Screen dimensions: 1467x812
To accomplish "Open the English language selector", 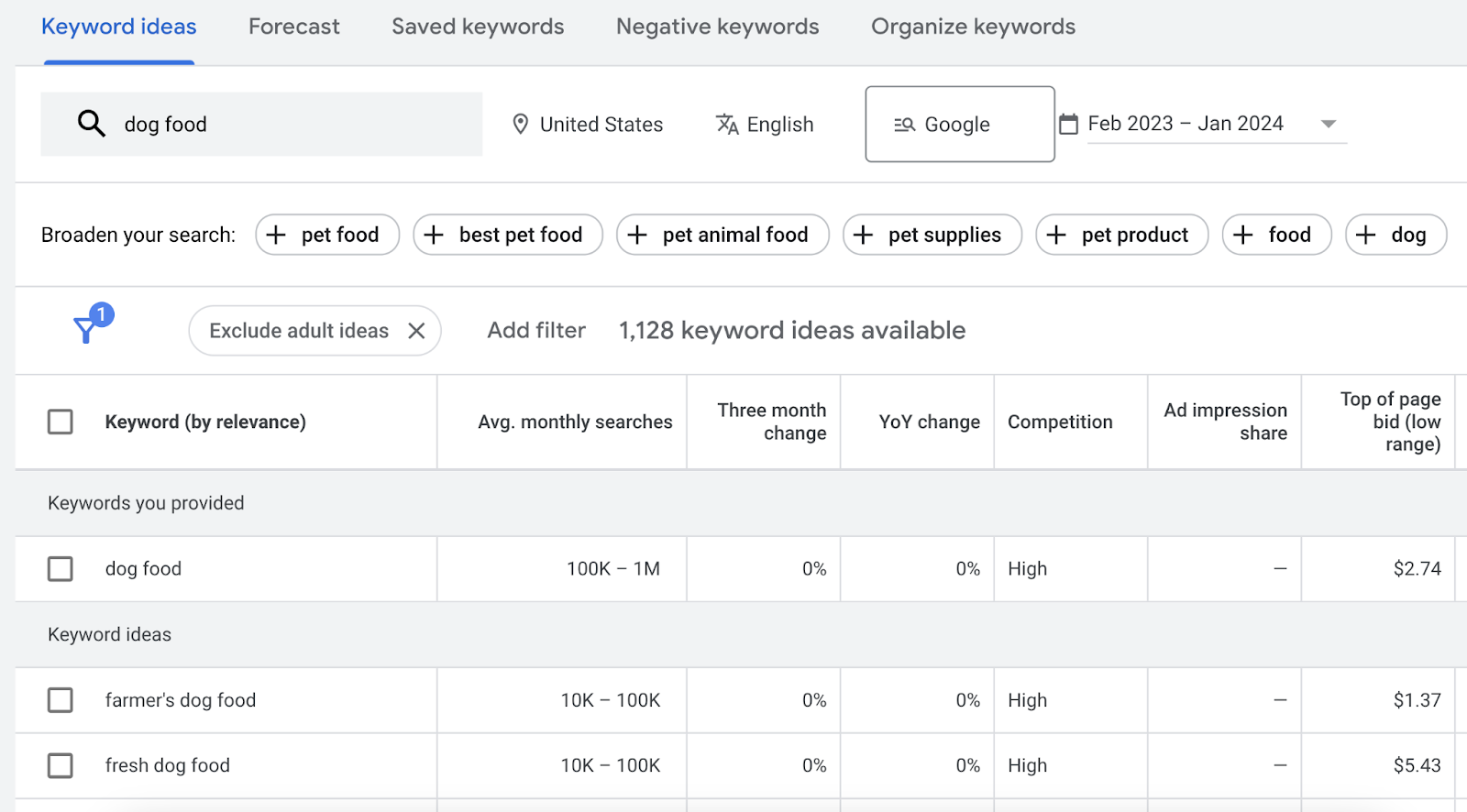I will (x=778, y=125).
